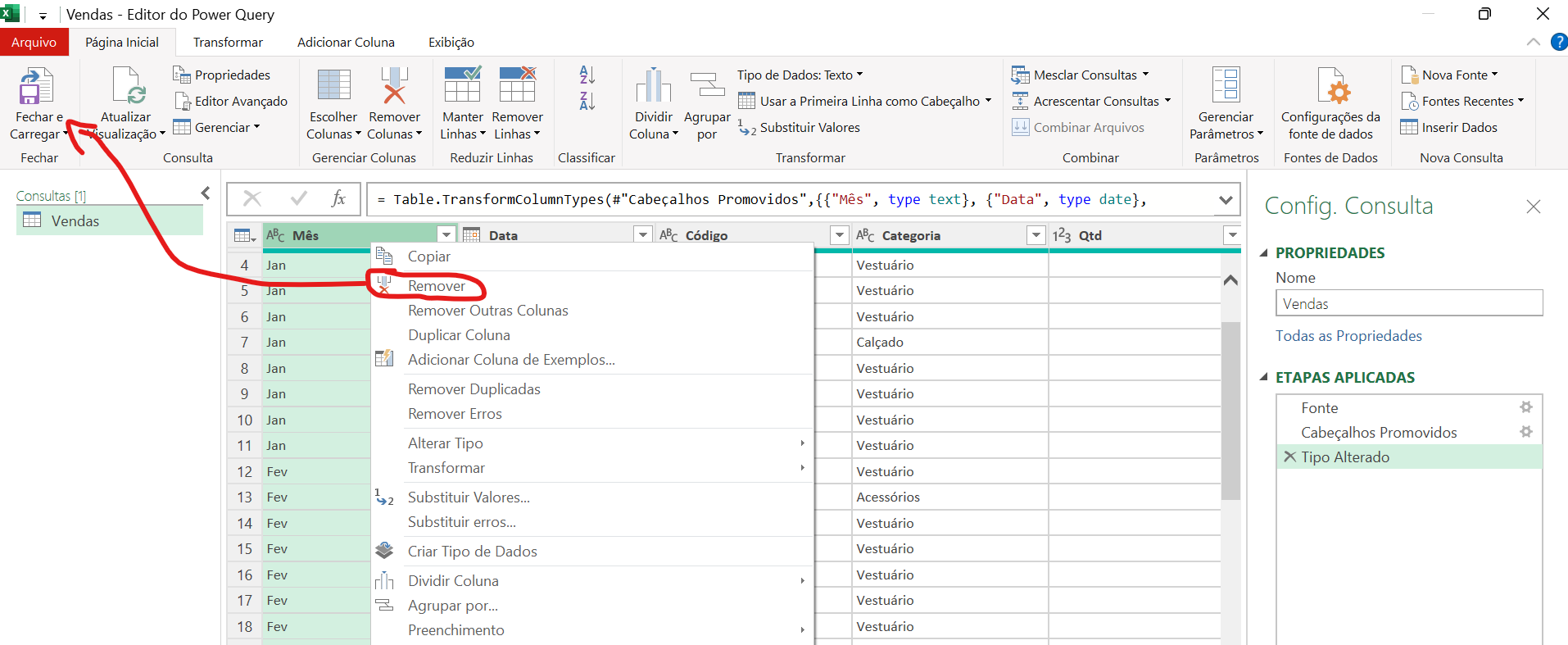Collapse the Consultas pane
Image resolution: width=1568 pixels, height=645 pixels.
point(206,193)
